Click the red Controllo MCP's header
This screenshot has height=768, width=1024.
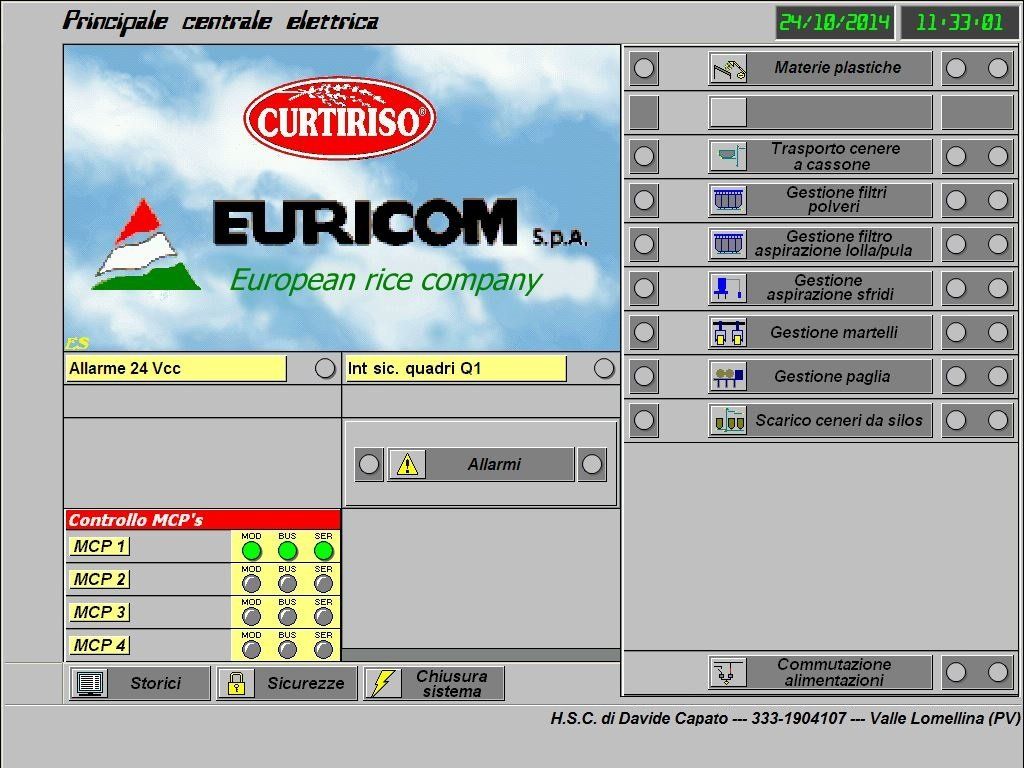coord(203,520)
